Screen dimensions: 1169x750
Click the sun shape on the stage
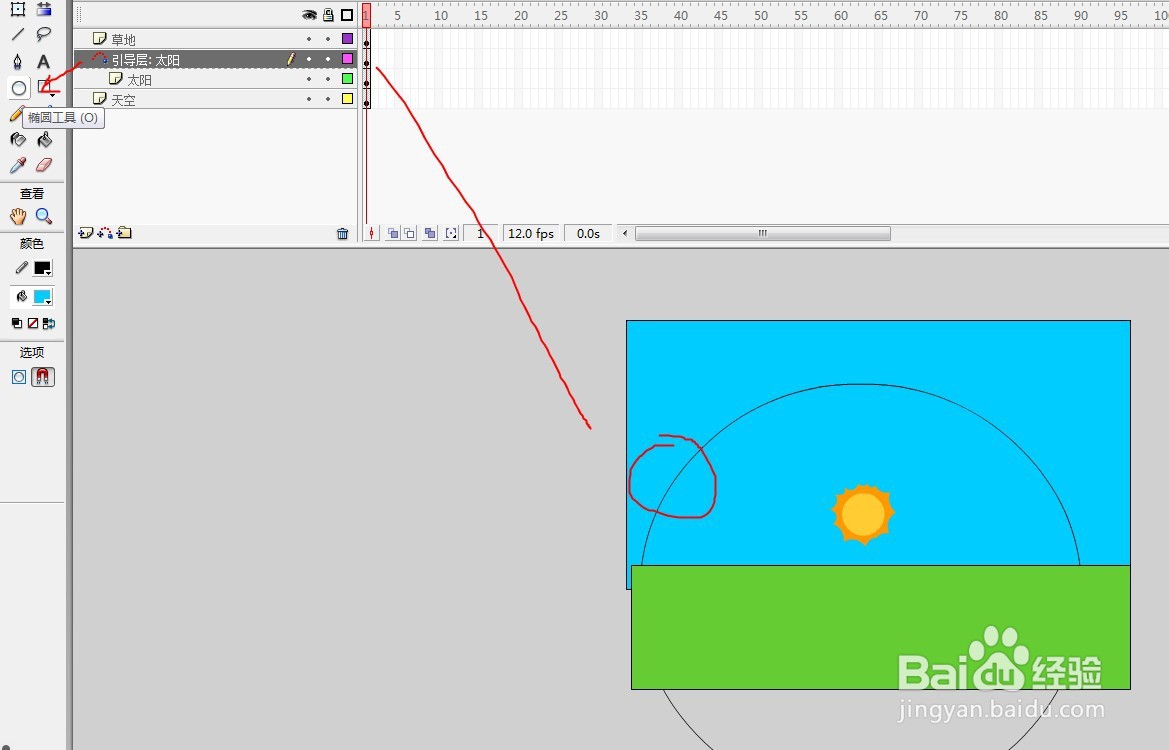(x=863, y=514)
